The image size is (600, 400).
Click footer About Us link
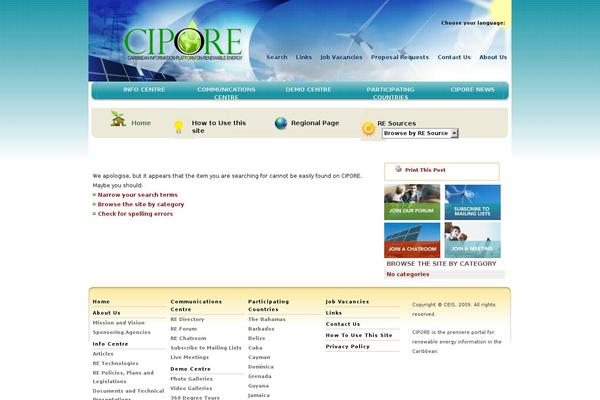pos(106,313)
